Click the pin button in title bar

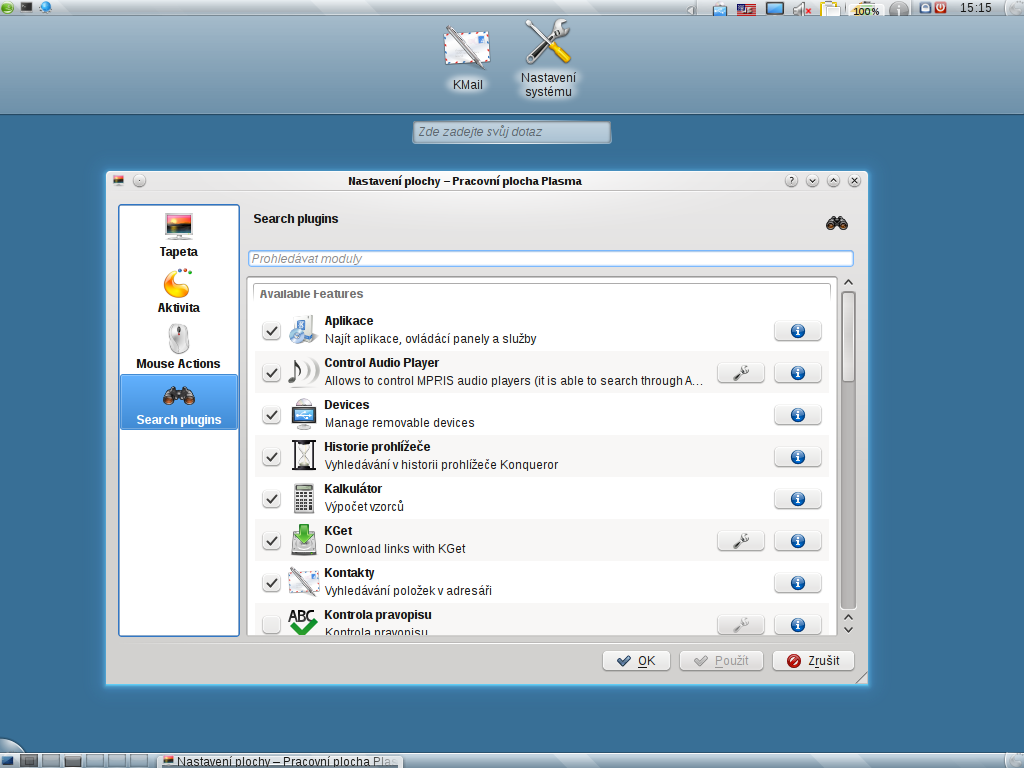coord(139,181)
